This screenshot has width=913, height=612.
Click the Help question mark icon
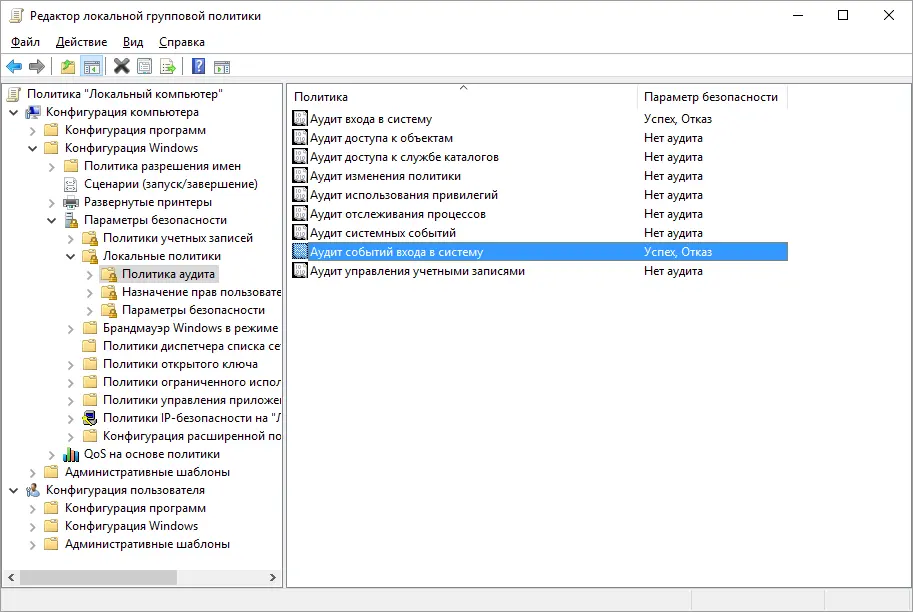pos(198,67)
